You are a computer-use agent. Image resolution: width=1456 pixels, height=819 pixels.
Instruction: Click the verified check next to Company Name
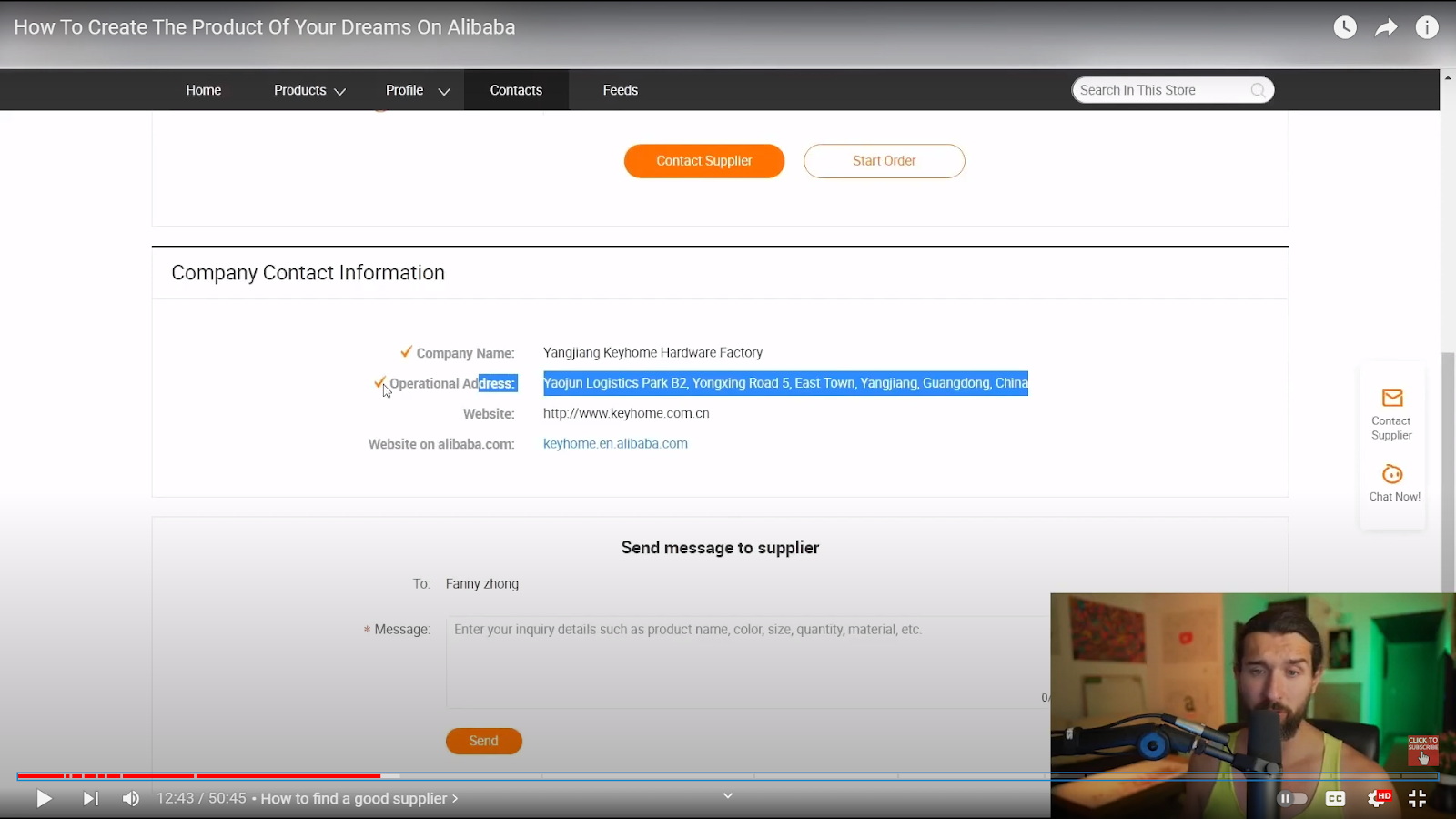pyautogui.click(x=406, y=352)
